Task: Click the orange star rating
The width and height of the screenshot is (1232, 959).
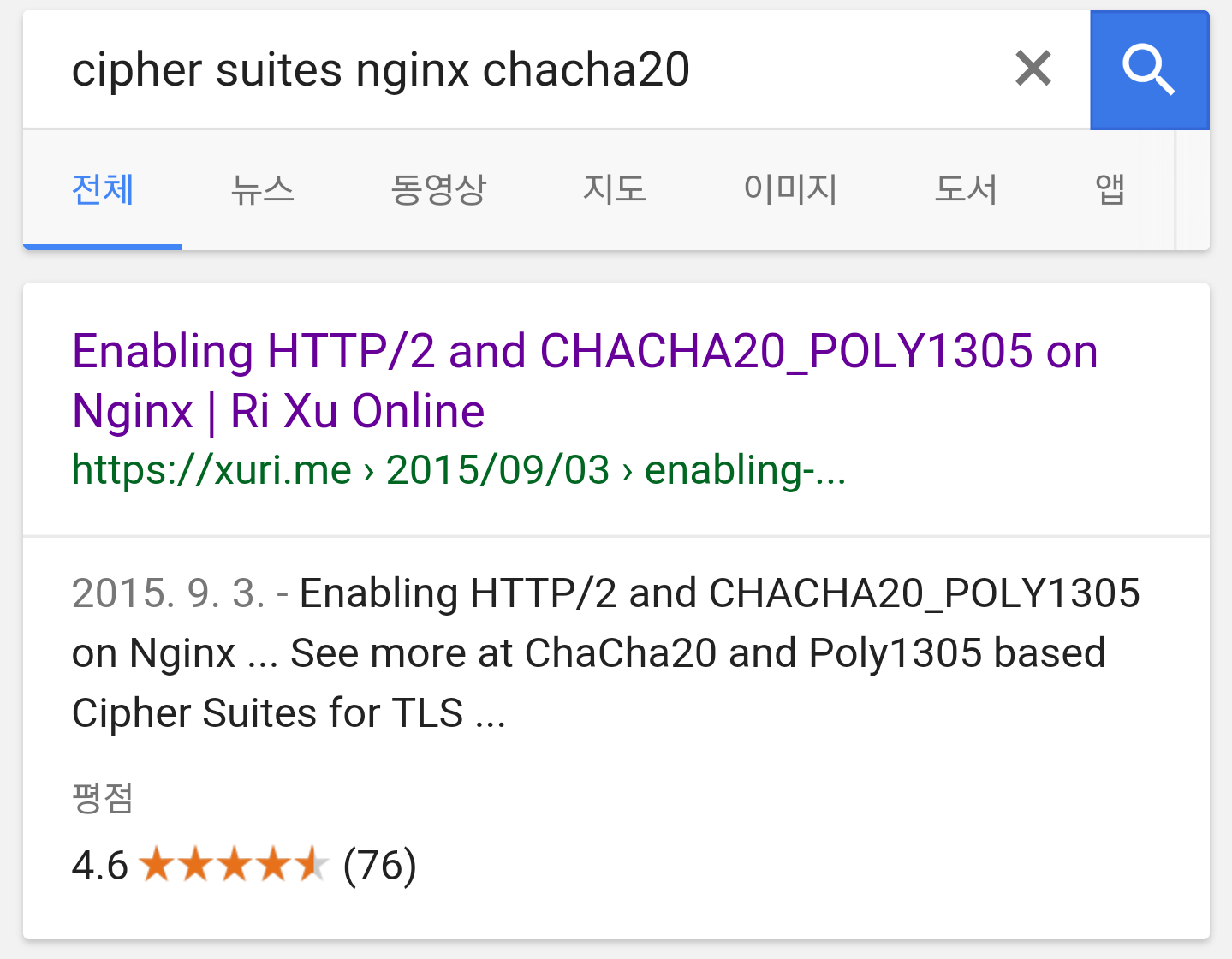Action: (x=233, y=864)
